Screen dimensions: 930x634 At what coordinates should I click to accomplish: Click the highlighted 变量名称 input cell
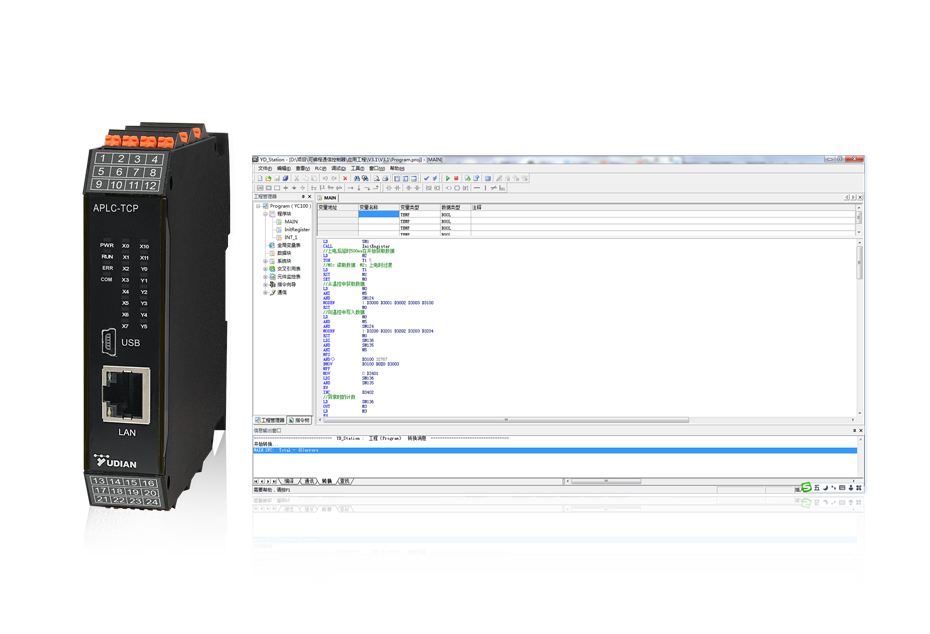(378, 214)
